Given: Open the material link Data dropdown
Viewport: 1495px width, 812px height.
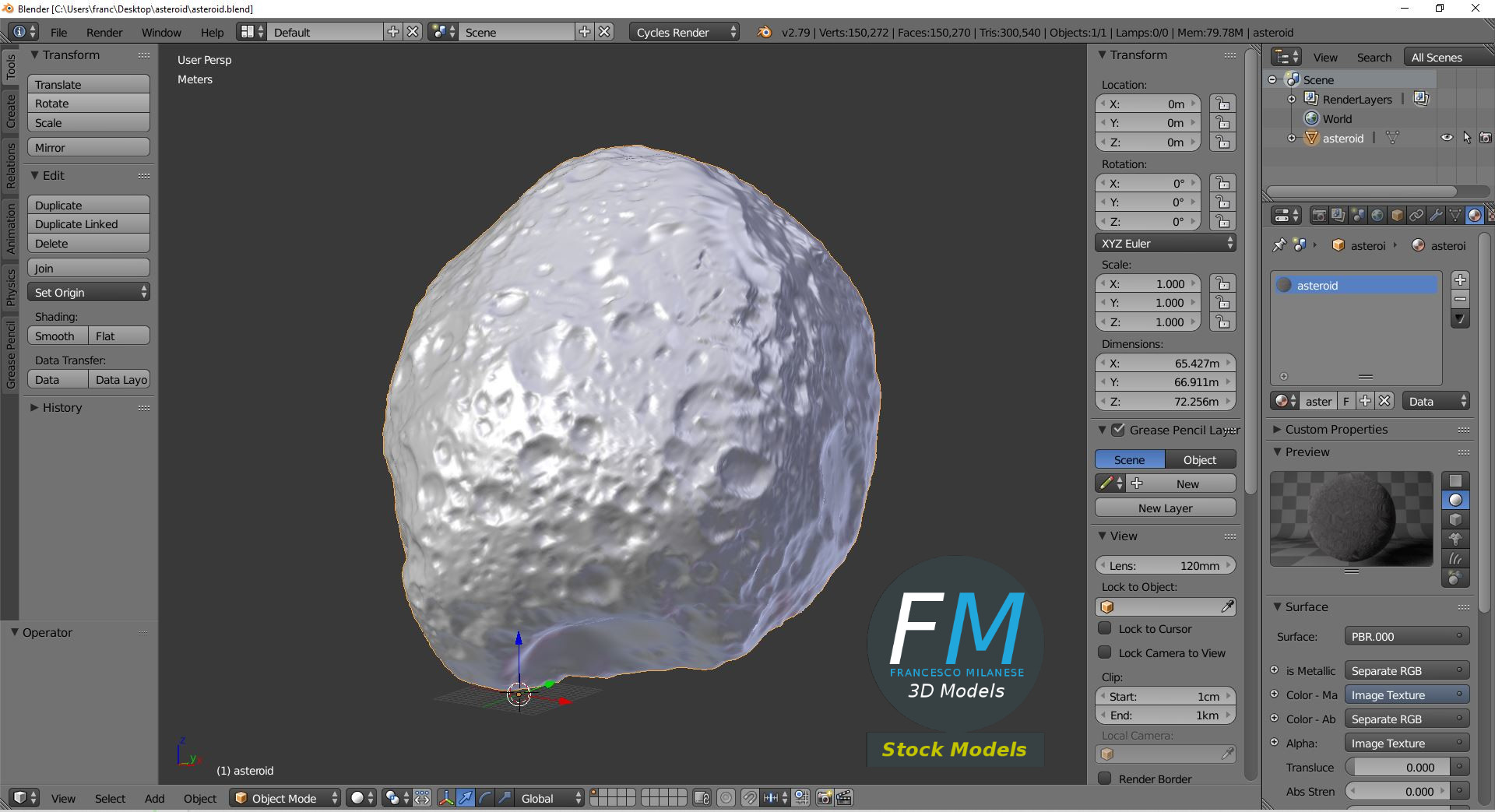Looking at the screenshot, I should point(1436,401).
